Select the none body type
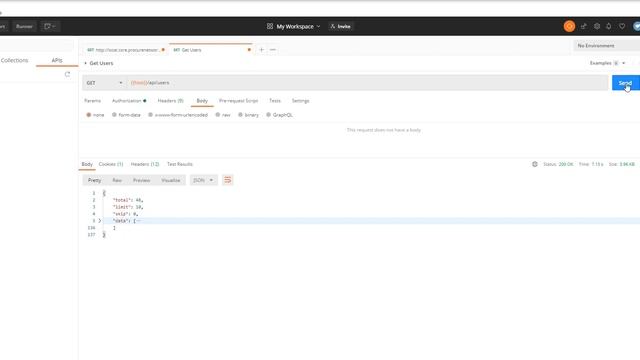640x360 pixels. tap(95, 115)
